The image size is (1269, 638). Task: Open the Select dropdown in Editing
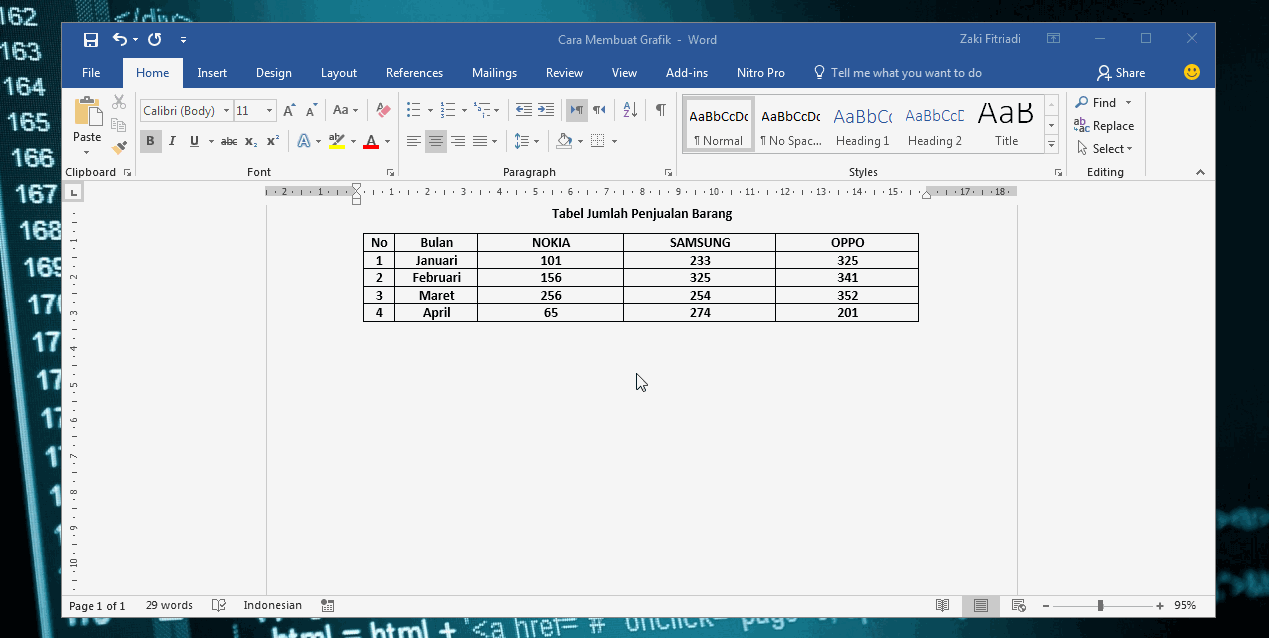point(1105,149)
